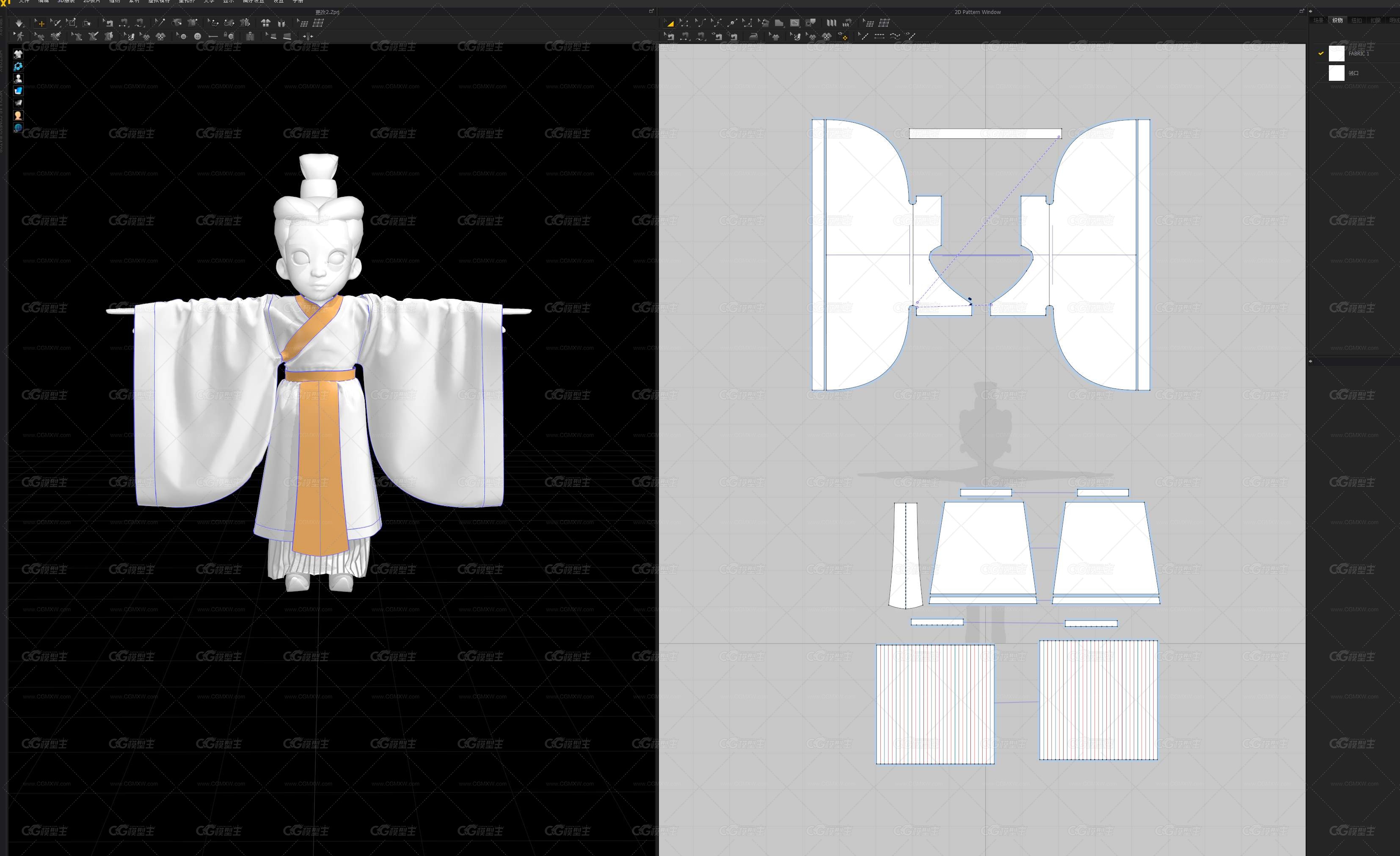The height and width of the screenshot is (856, 1400).
Task: Click the Steam iron tool
Action: click(753, 36)
